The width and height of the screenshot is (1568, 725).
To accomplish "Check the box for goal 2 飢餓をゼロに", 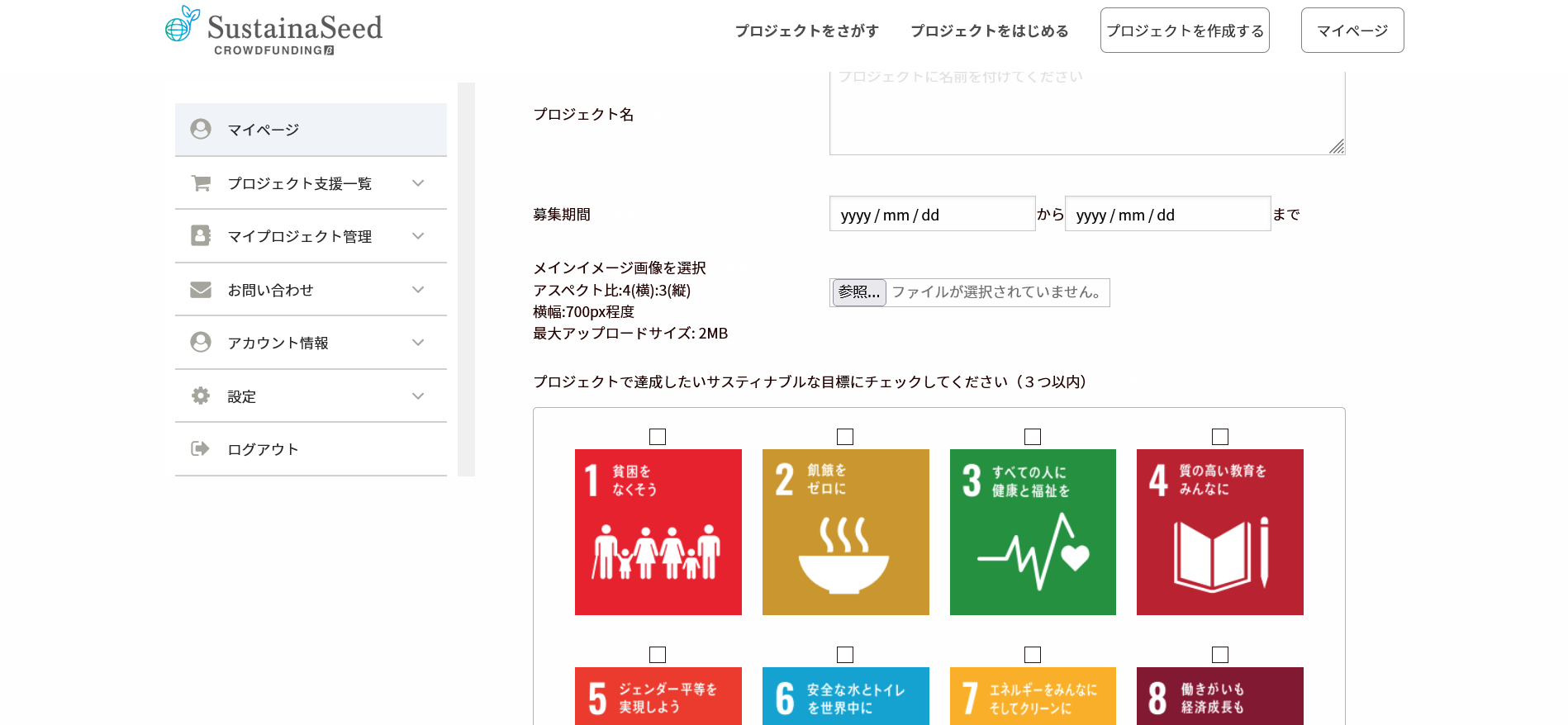I will [x=845, y=437].
